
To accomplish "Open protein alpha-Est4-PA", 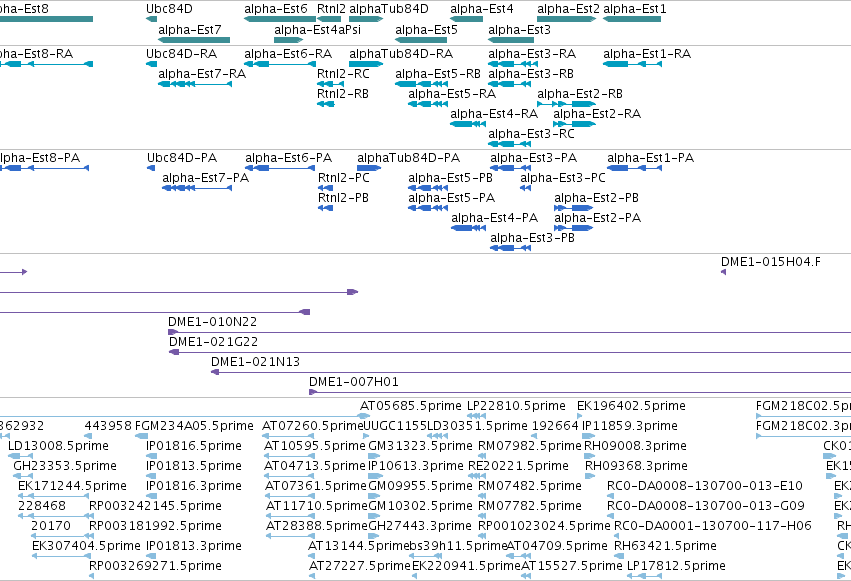I will [x=494, y=218].
